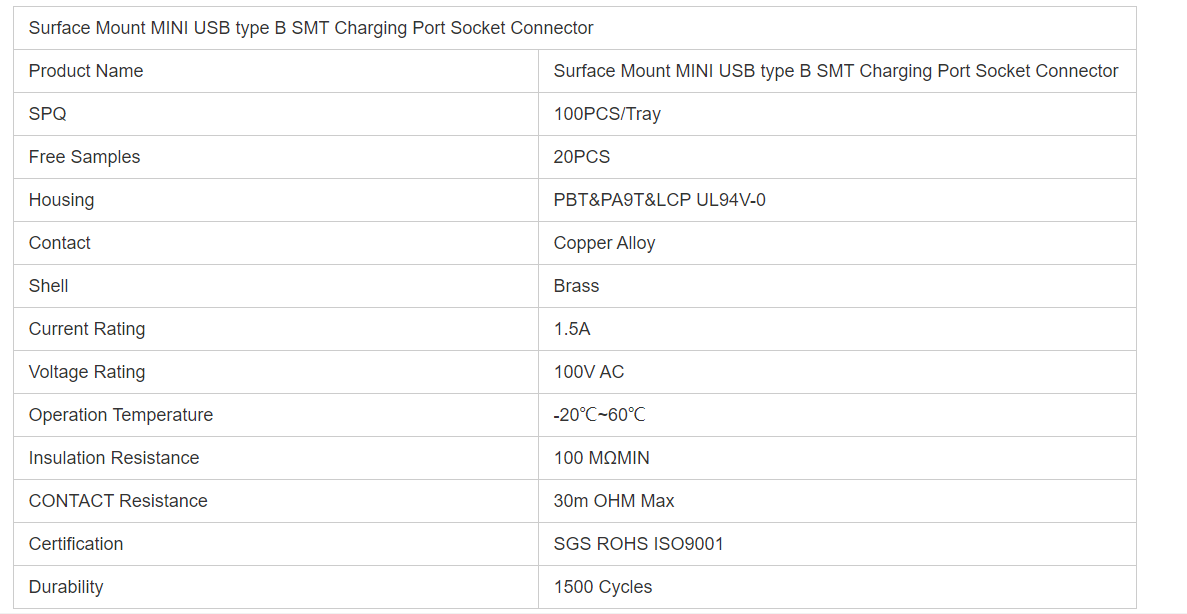Image resolution: width=1187 pixels, height=614 pixels.
Task: Click the "100PCS/Tray" SPQ value
Action: [607, 114]
